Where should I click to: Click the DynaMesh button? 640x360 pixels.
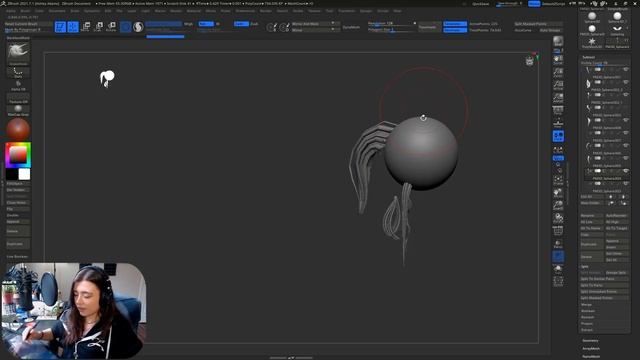point(351,27)
